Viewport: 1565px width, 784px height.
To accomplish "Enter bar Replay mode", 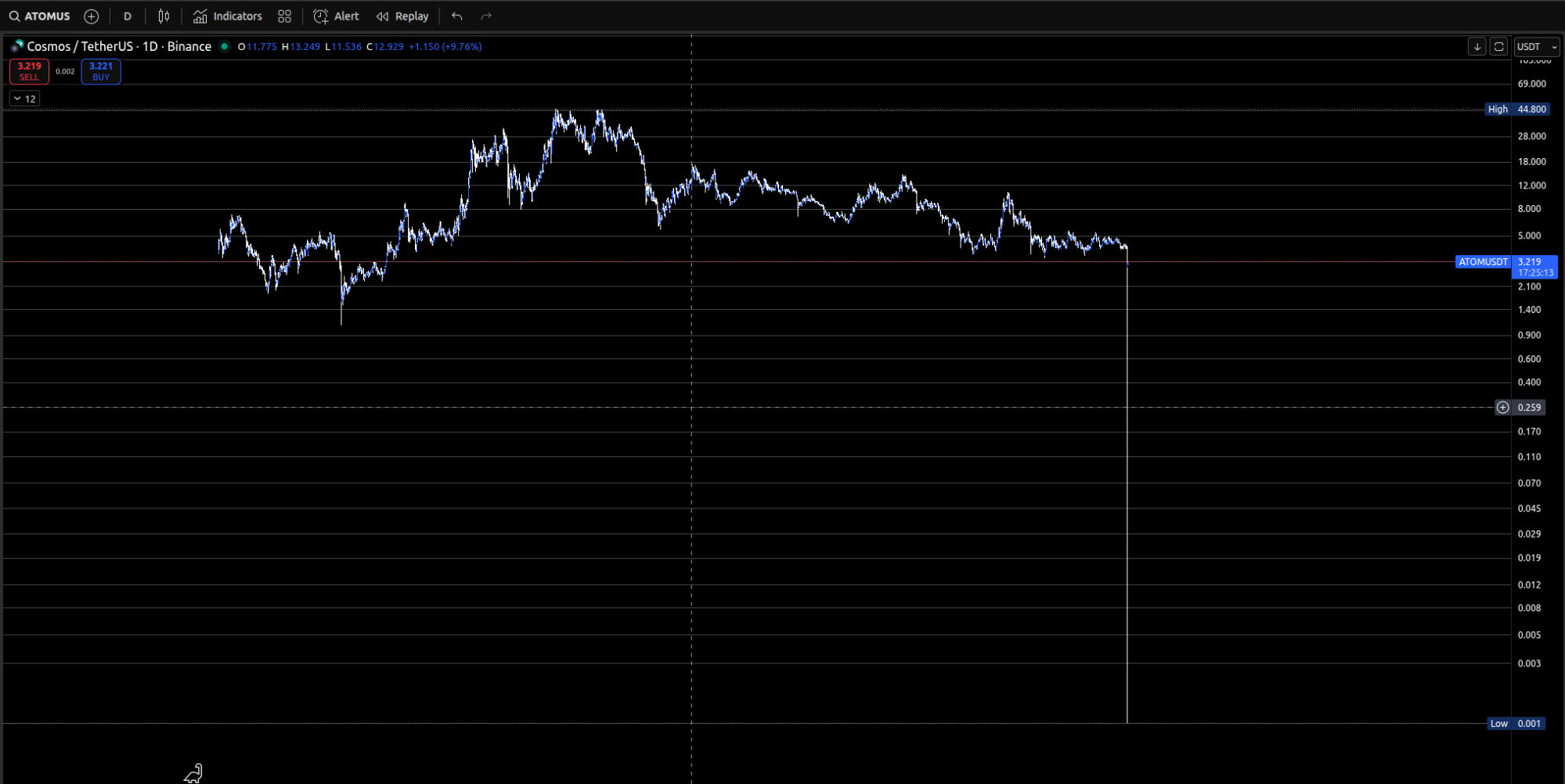I will 402,16.
